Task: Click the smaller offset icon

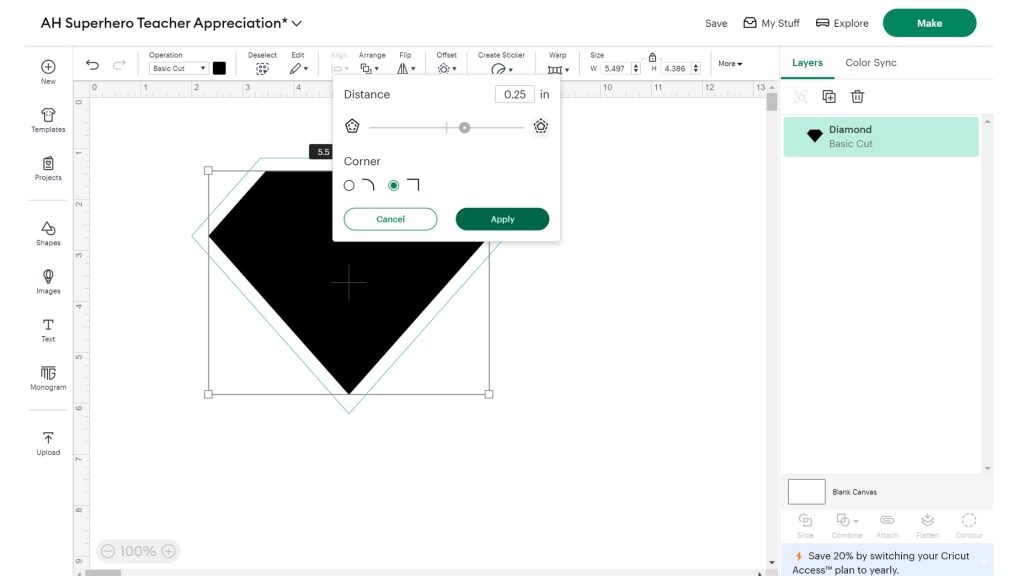Action: pyautogui.click(x=352, y=126)
